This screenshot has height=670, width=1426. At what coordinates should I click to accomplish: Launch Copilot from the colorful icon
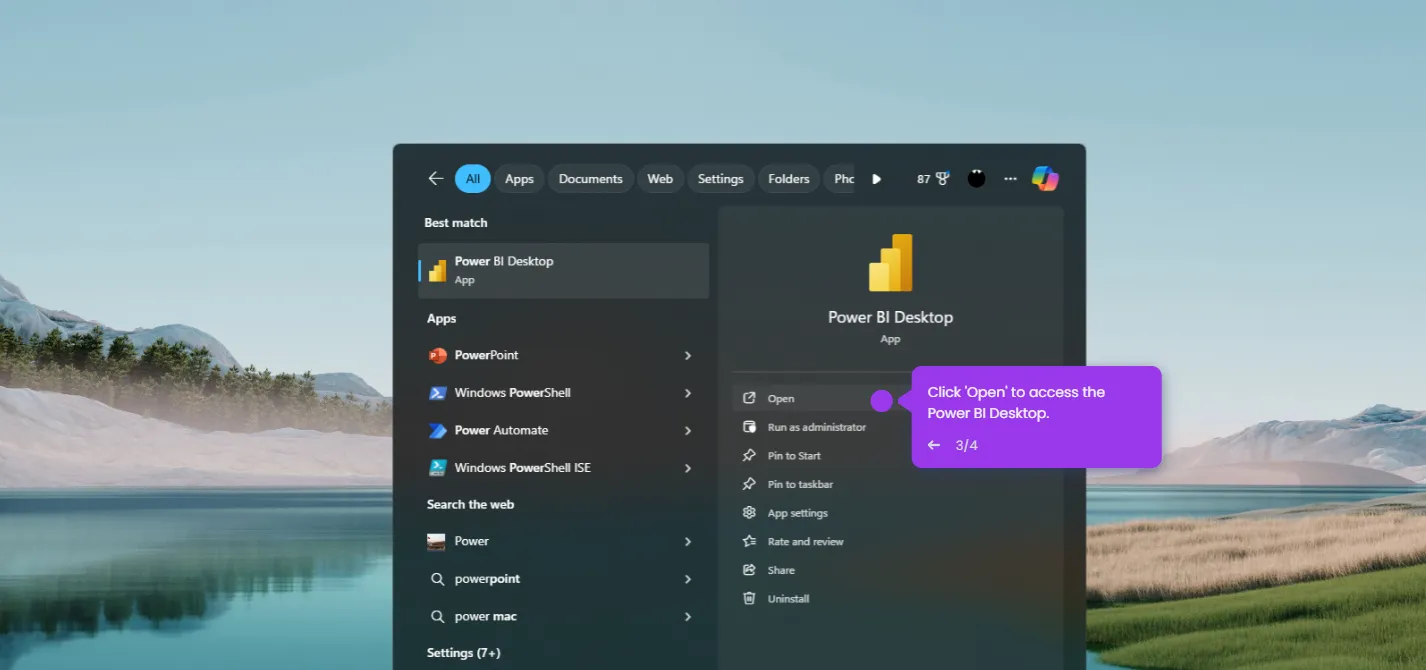[x=1045, y=179]
